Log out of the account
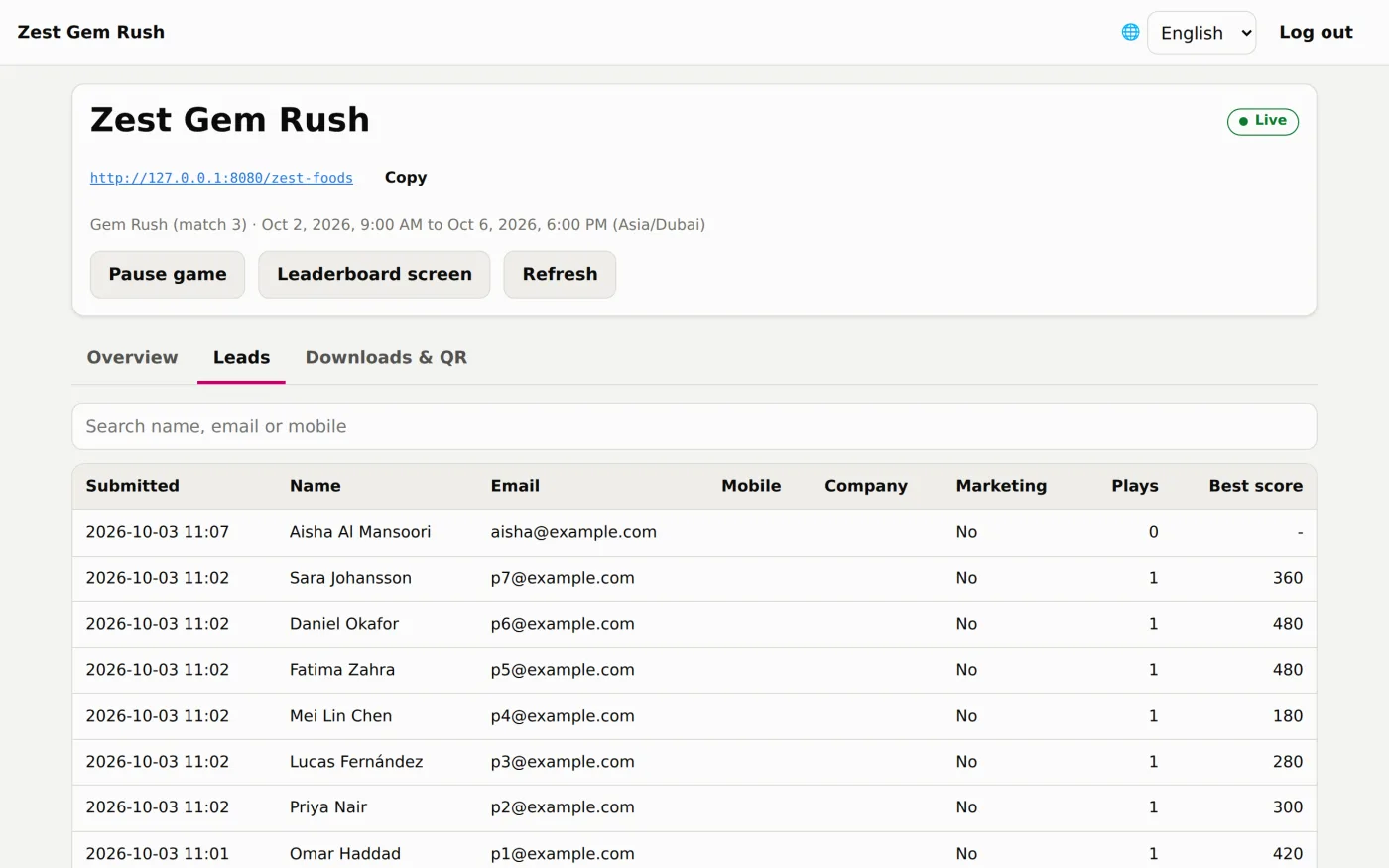This screenshot has height=868, width=1389. click(1316, 32)
